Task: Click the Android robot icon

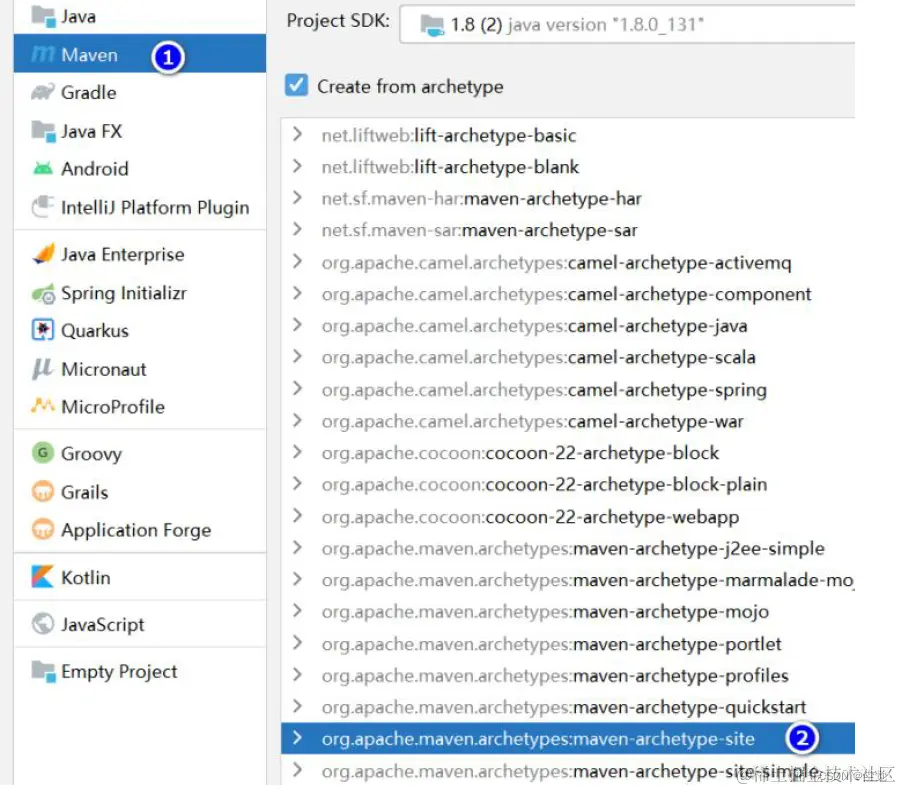Action: (43, 169)
